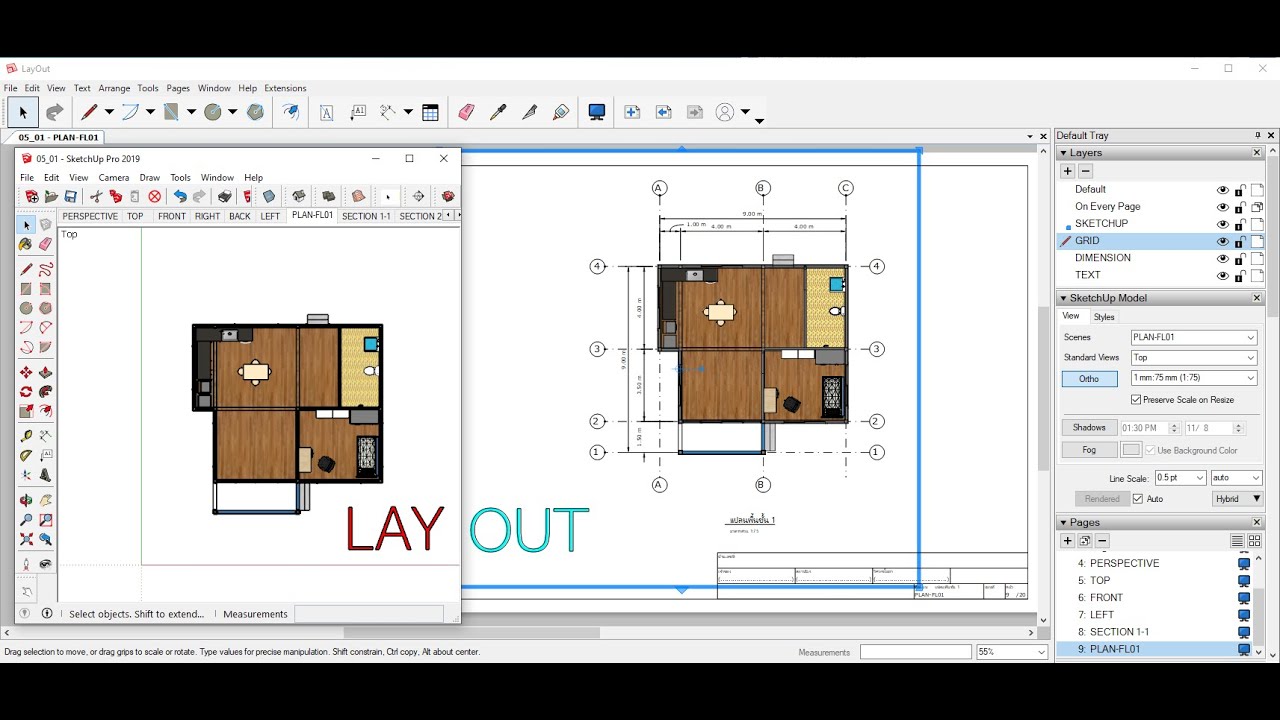The width and height of the screenshot is (1280, 720).
Task: Pick the LayOut Style eyedropper tool
Action: tap(498, 113)
